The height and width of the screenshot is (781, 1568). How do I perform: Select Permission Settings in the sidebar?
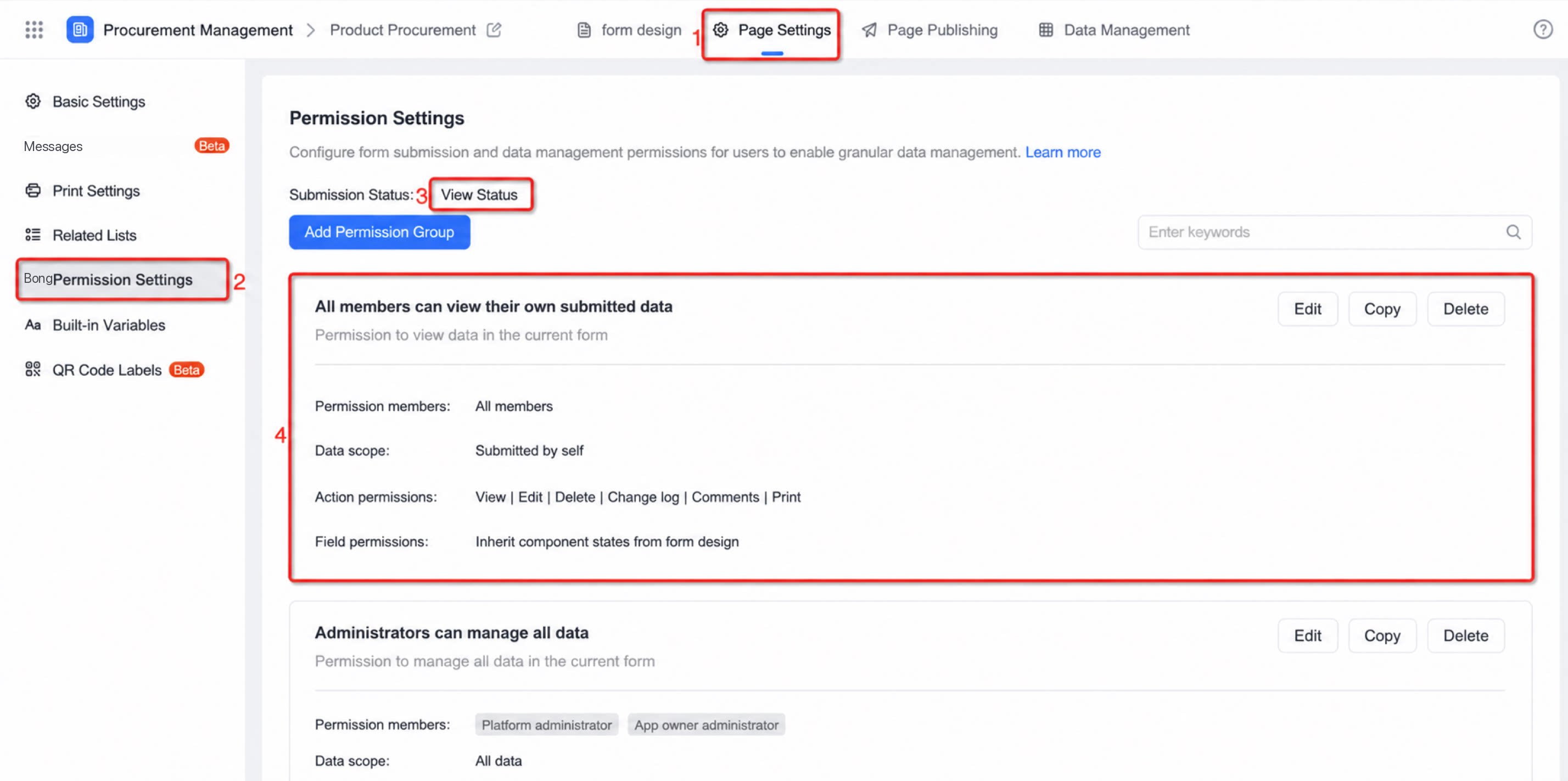pos(122,280)
